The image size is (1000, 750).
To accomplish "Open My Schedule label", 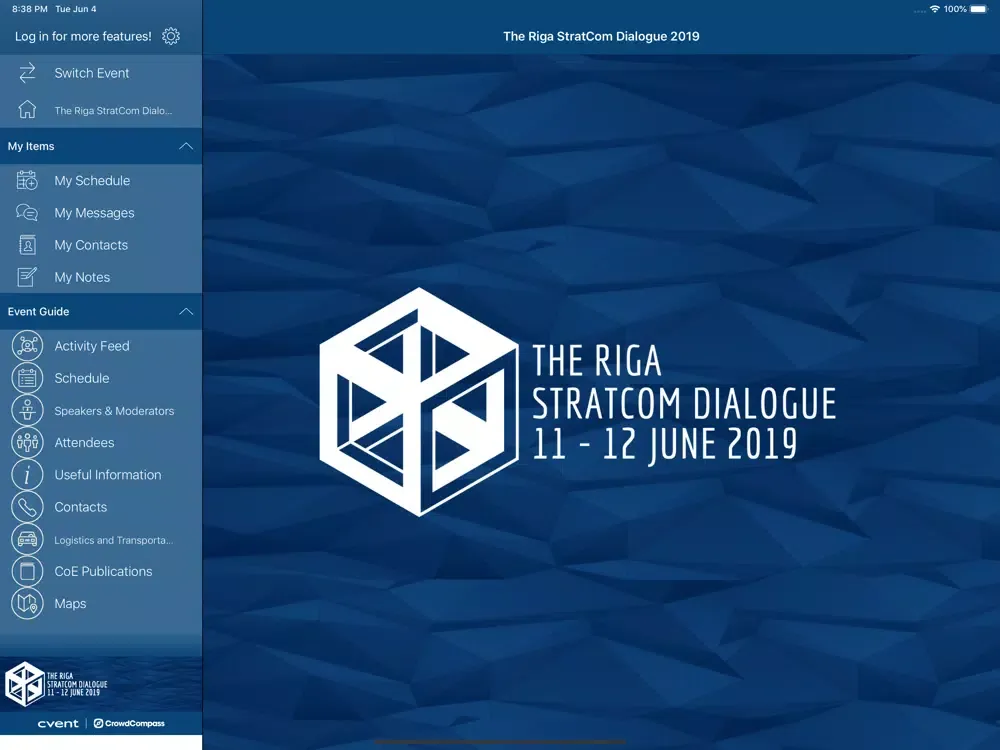I will coord(92,180).
